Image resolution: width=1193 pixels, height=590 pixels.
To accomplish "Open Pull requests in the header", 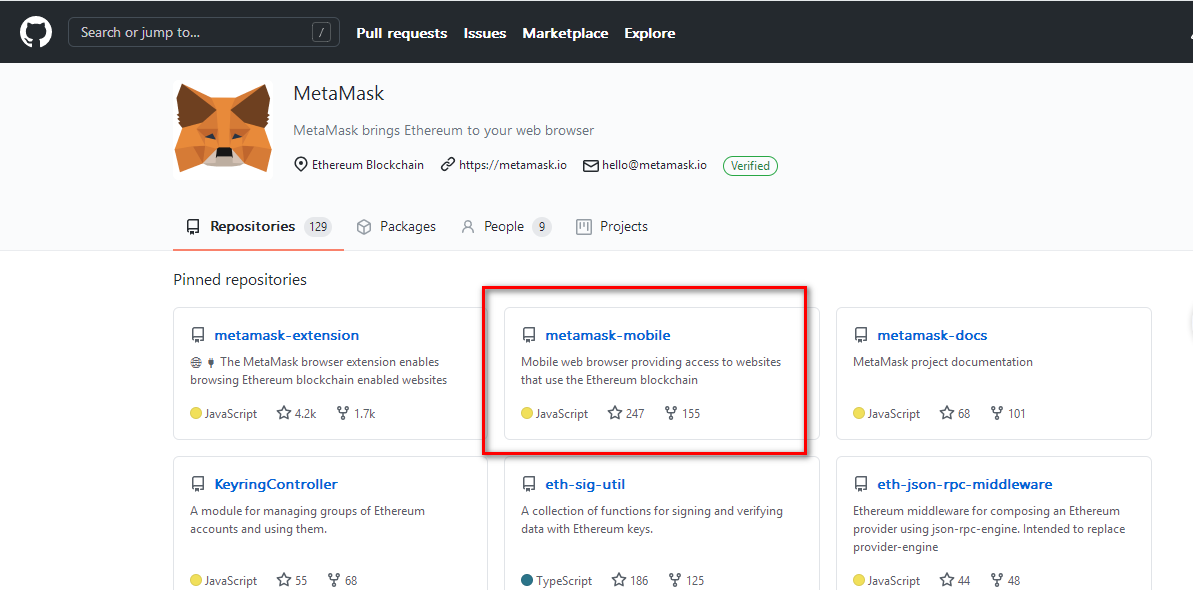I will [402, 33].
